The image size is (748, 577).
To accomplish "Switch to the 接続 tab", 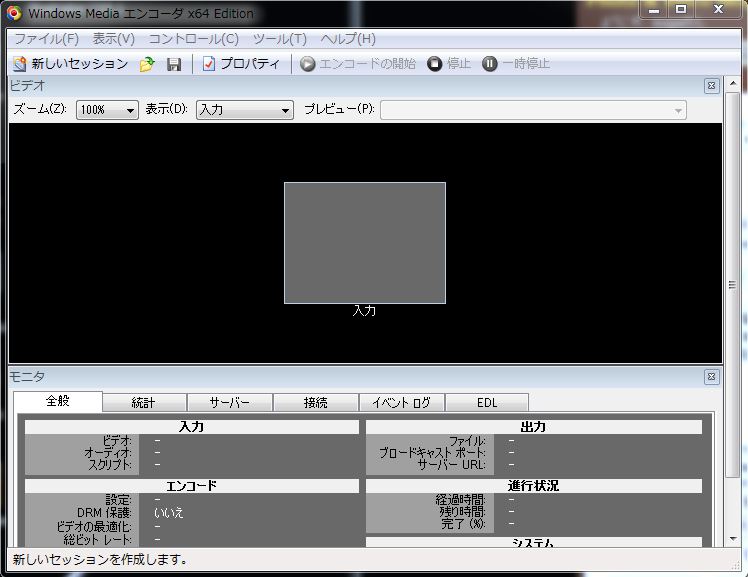I will coord(316,402).
